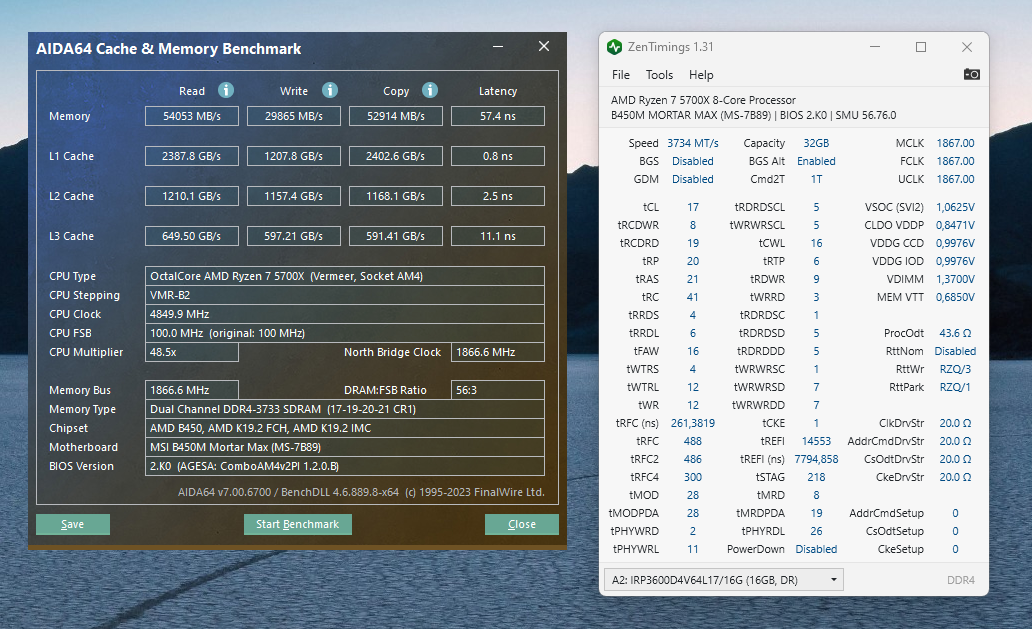Image resolution: width=1032 pixels, height=629 pixels.
Task: Open the Tools menu in ZenTimings
Action: [x=659, y=75]
